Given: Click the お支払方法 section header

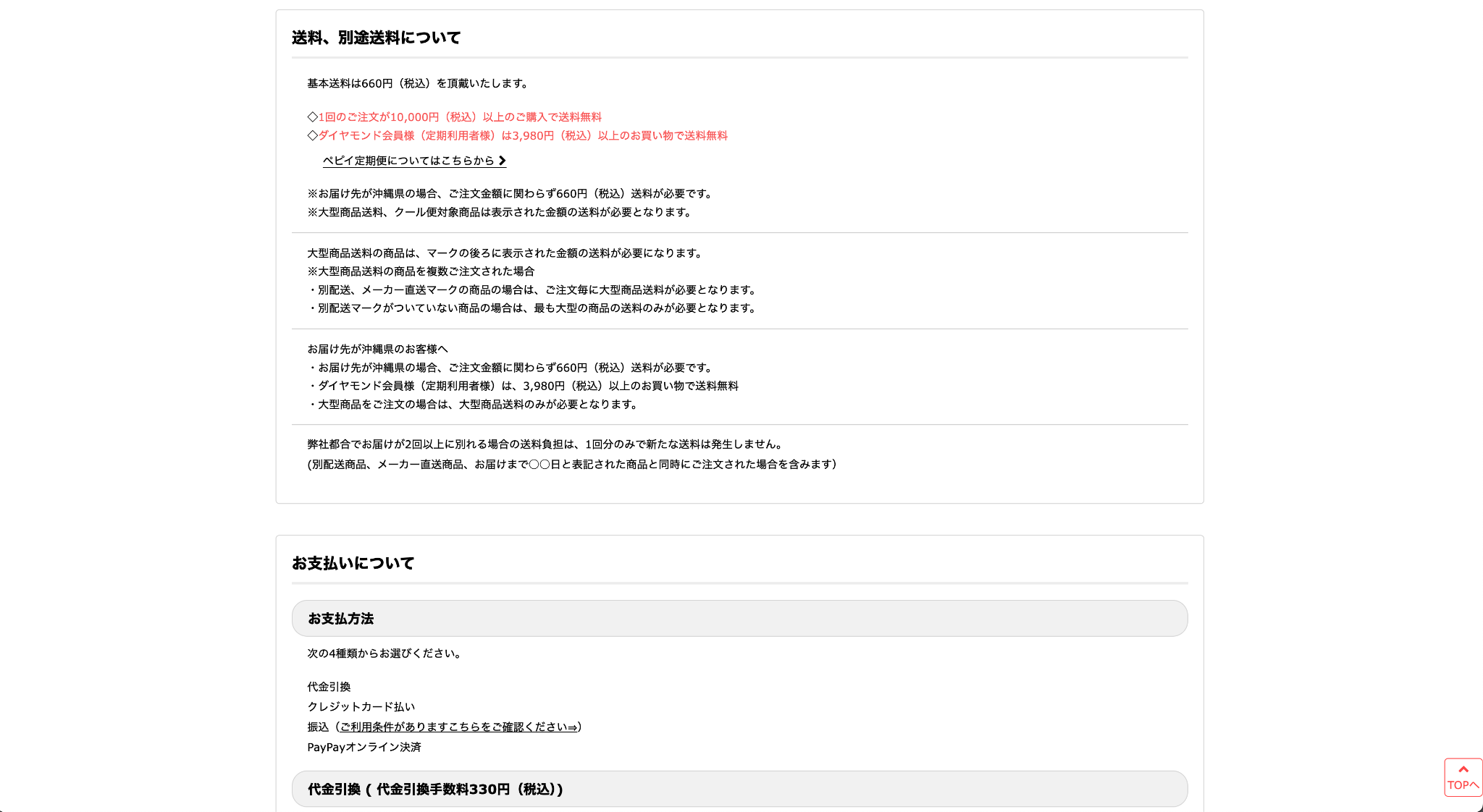Looking at the screenshot, I should [739, 619].
